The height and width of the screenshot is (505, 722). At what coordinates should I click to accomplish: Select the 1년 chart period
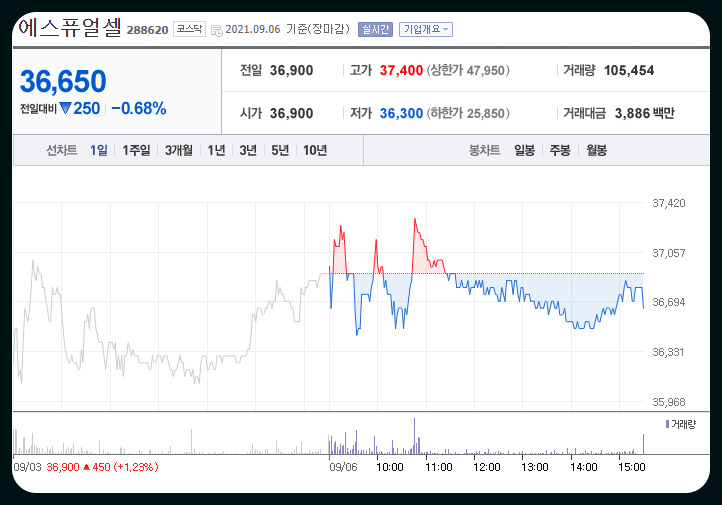(216, 150)
